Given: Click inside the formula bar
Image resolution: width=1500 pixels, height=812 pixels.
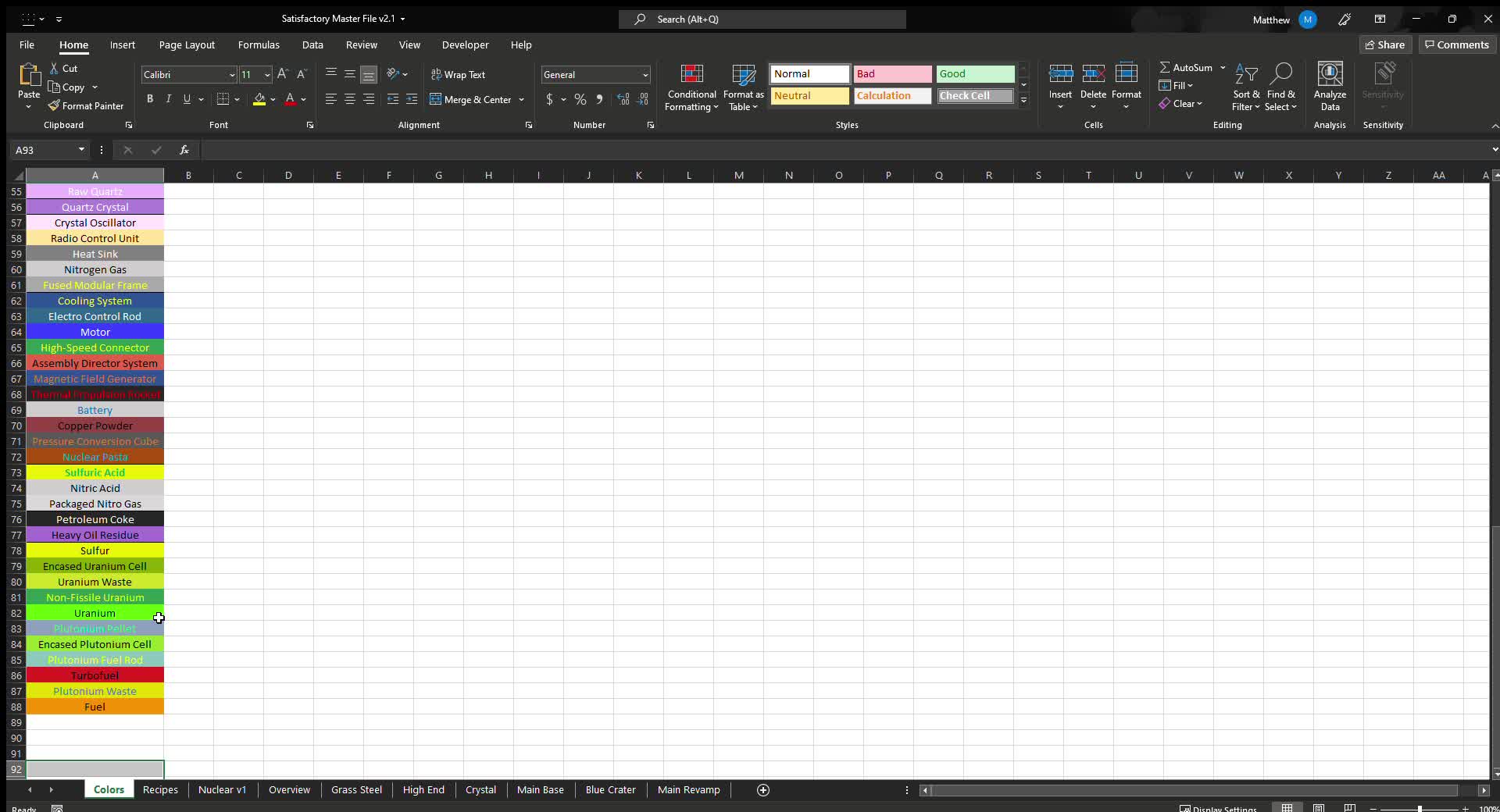Looking at the screenshot, I should 547,150.
